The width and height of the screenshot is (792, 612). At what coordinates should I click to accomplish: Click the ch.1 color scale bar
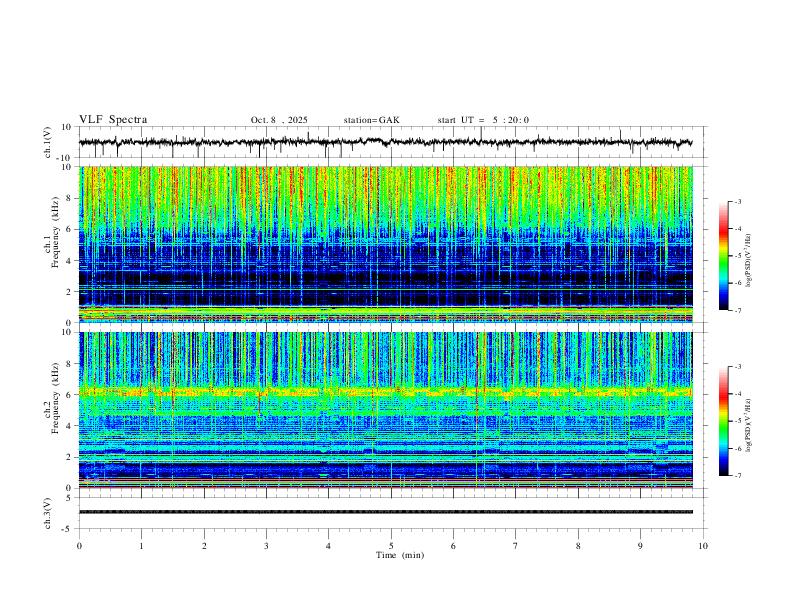tap(724, 256)
